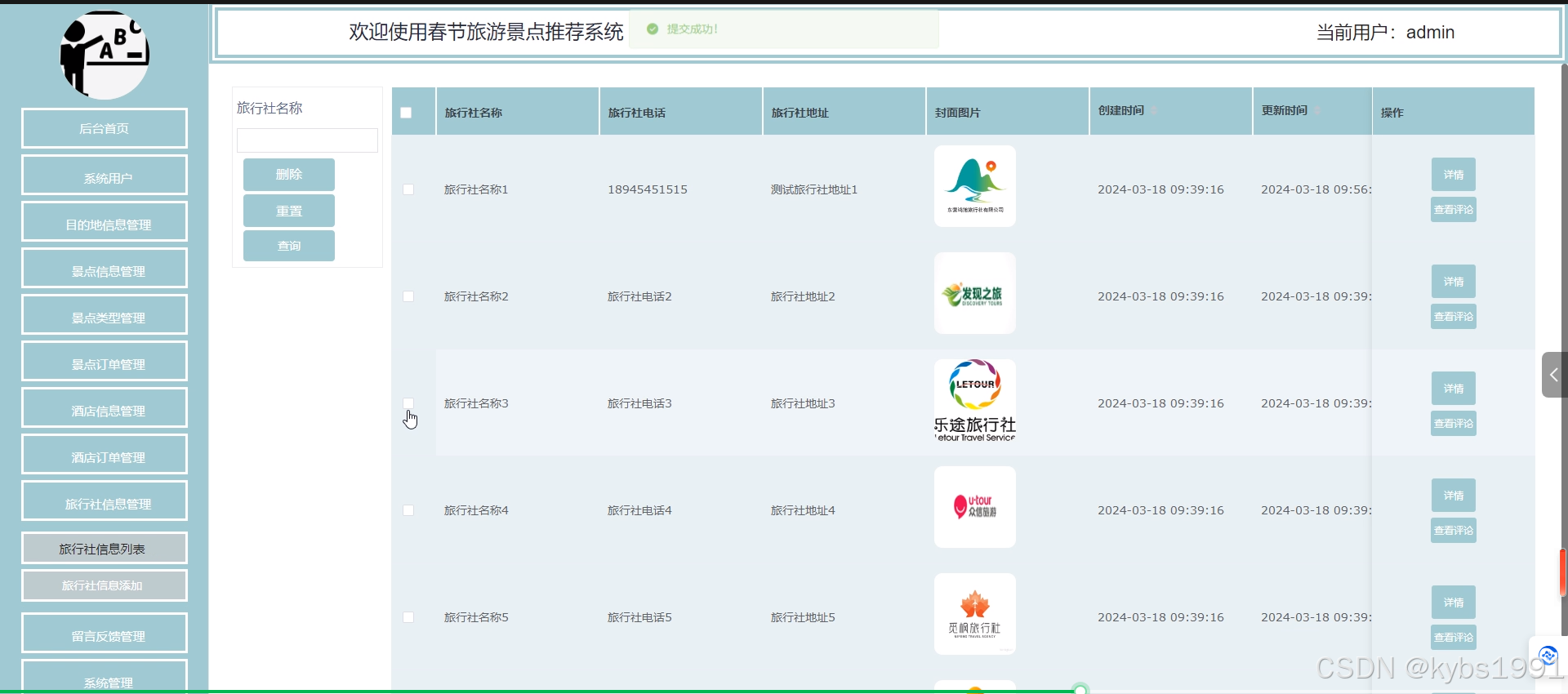Click the teacher logo avatar in sidebar
Image resolution: width=1568 pixels, height=694 pixels.
(105, 56)
